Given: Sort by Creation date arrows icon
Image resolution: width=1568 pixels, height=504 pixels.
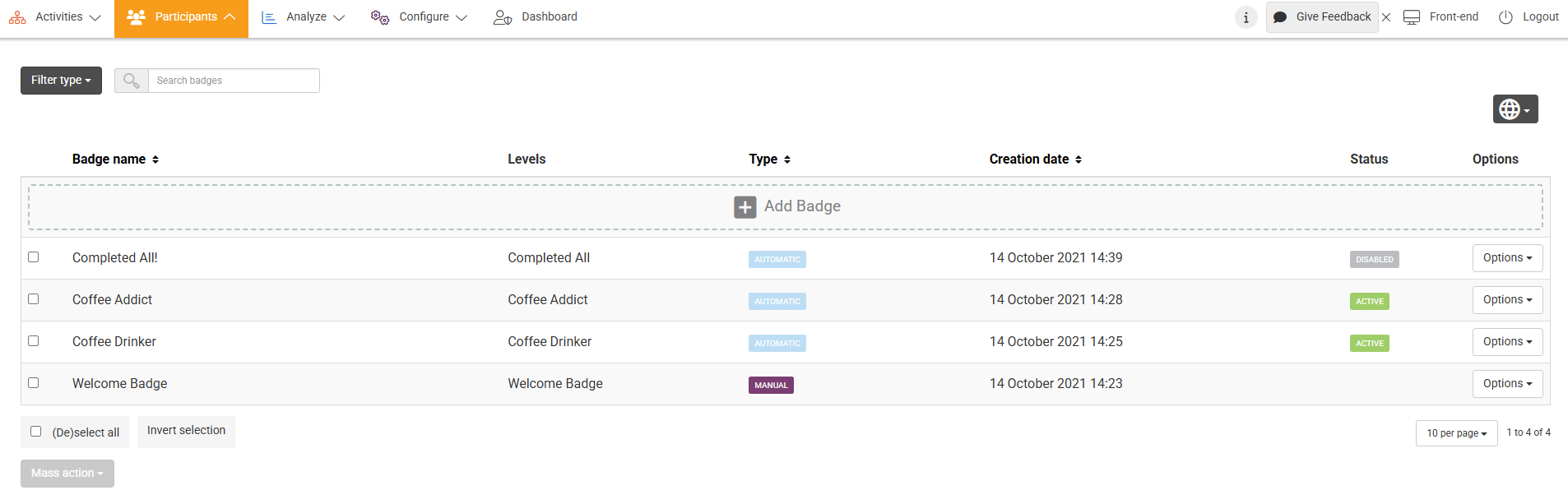Looking at the screenshot, I should (1079, 160).
